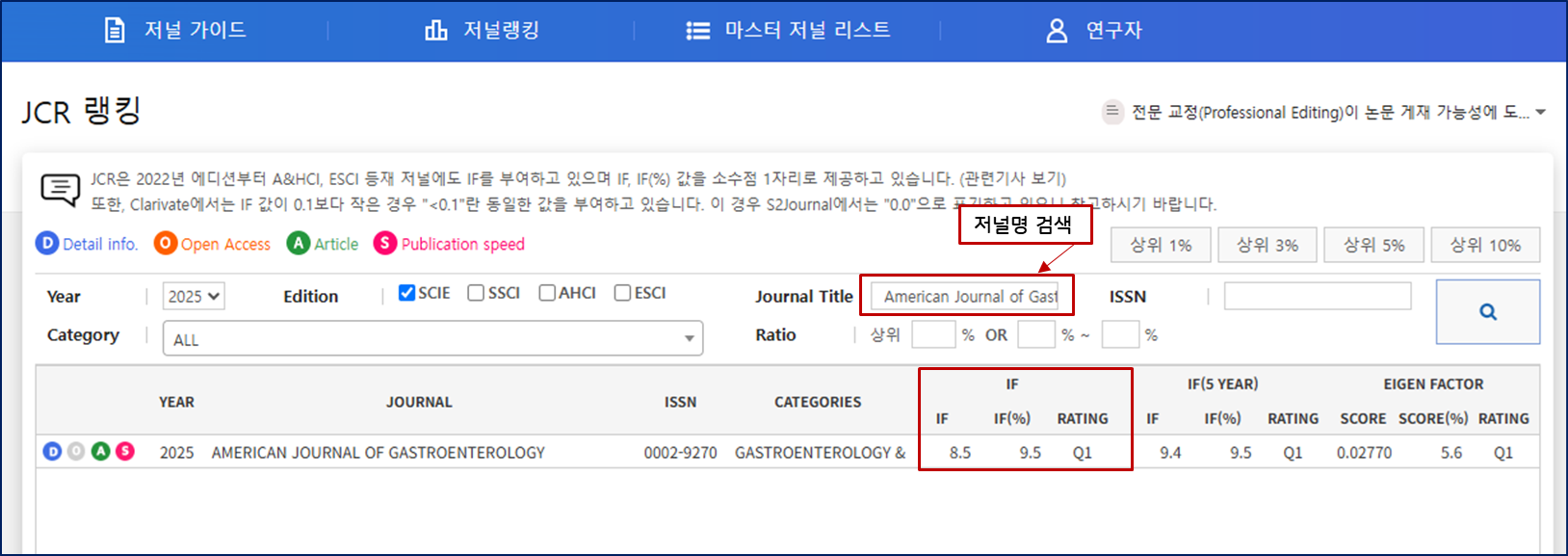1568x556 pixels.
Task: Click the orange O Open Access legend icon
Action: click(x=166, y=243)
